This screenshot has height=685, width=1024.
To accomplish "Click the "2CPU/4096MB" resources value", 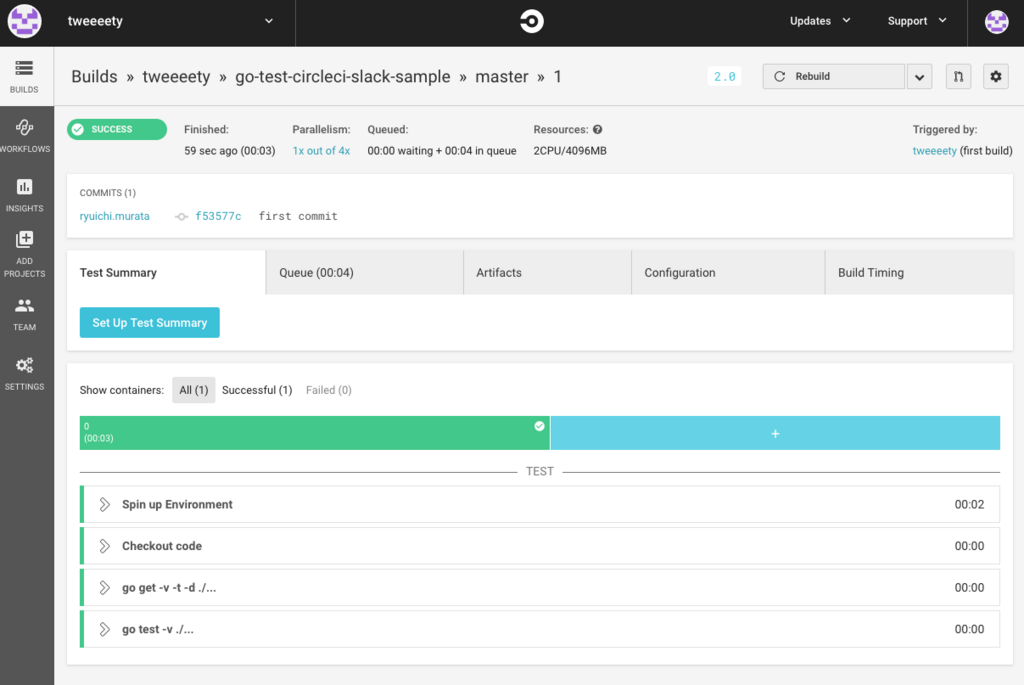I will (x=570, y=151).
